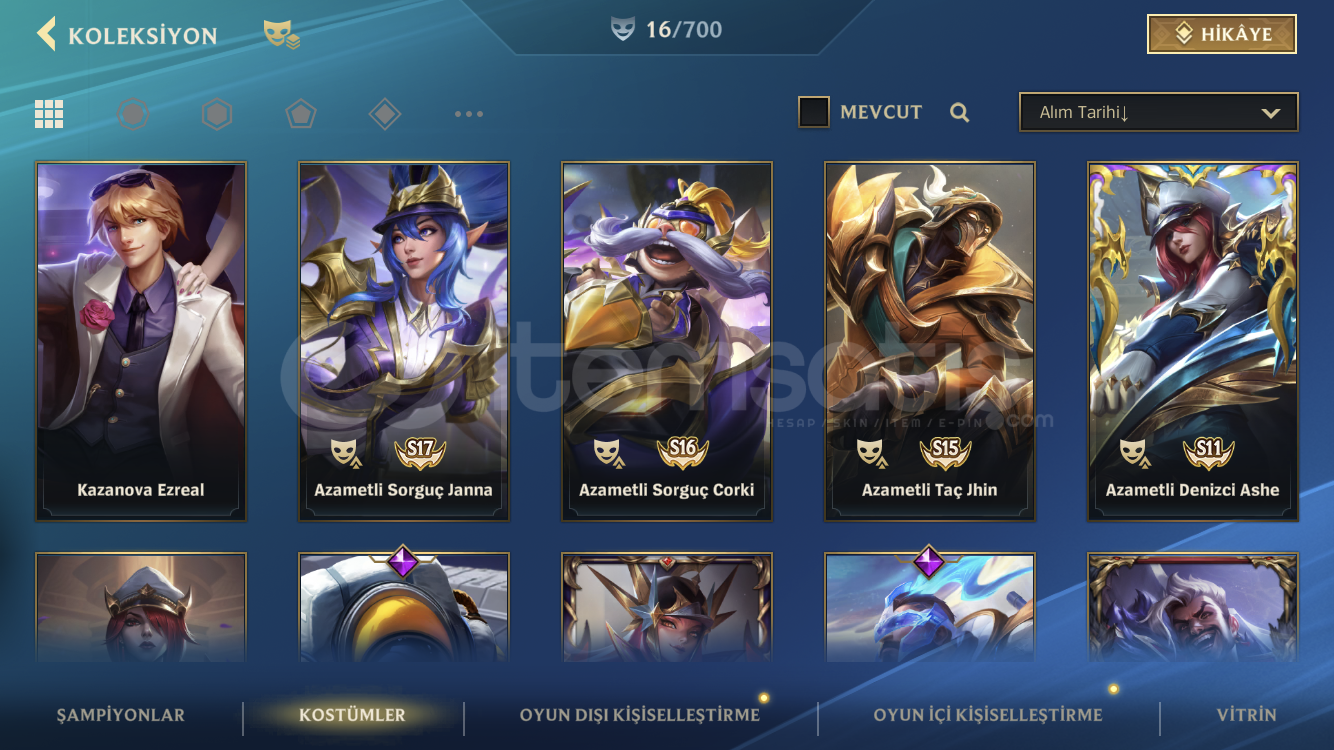This screenshot has height=750, width=1334.
Task: Open the Oyun Dışı Kişiselleştirme tab
Action: tap(640, 715)
